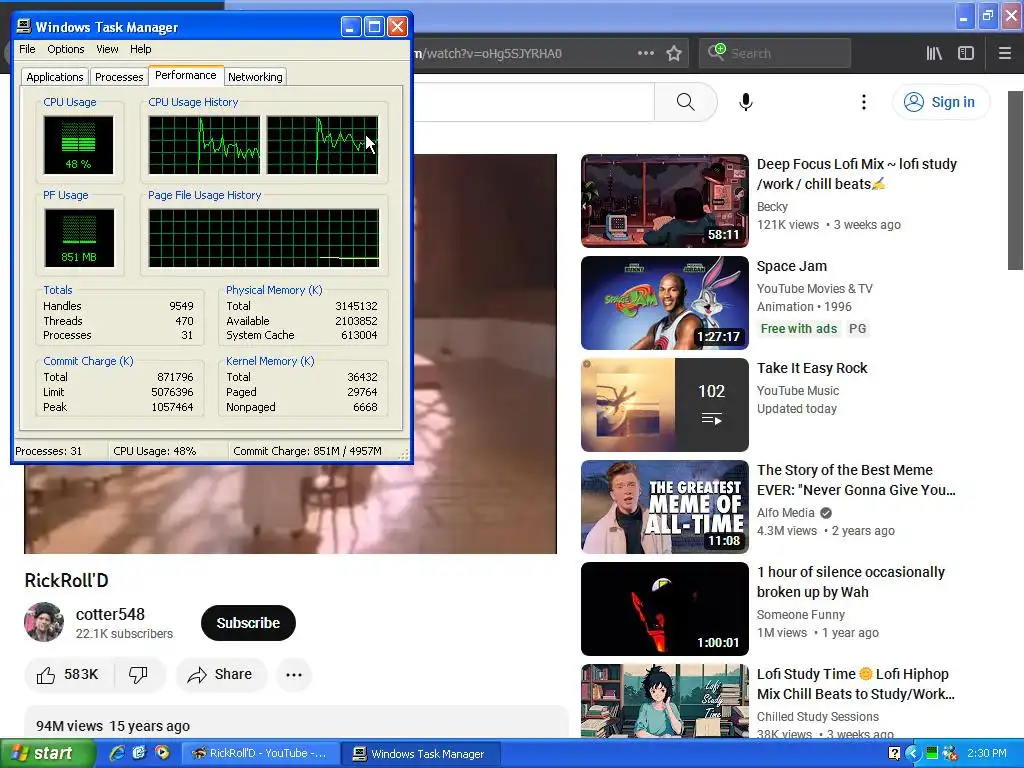Open the Space Jam movie thumbnail
The width and height of the screenshot is (1024, 768).
[x=665, y=303]
